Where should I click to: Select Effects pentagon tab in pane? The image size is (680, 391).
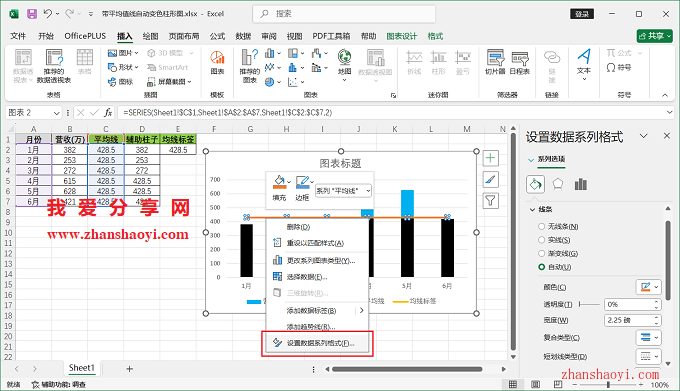558,184
